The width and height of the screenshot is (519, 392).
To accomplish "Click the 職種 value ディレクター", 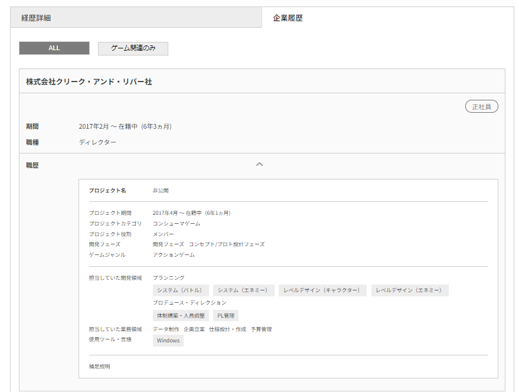I will tap(97, 142).
